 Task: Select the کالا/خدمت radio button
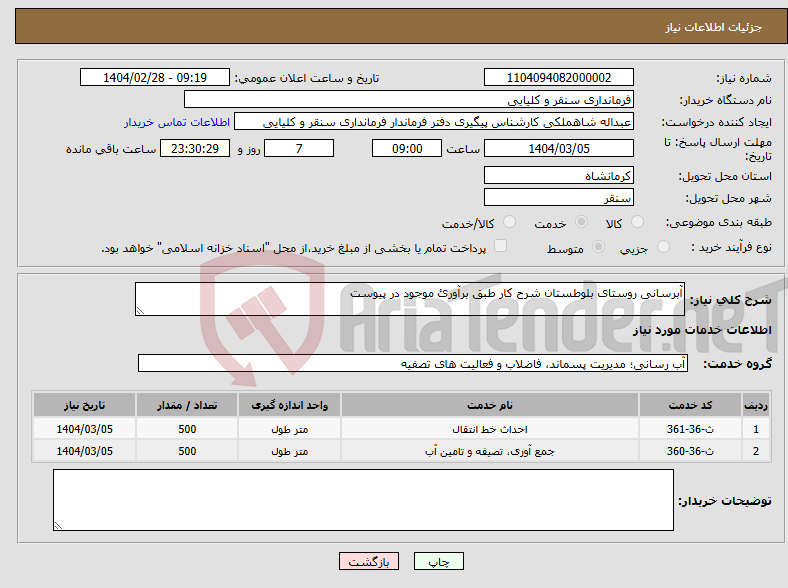pyautogui.click(x=509, y=222)
